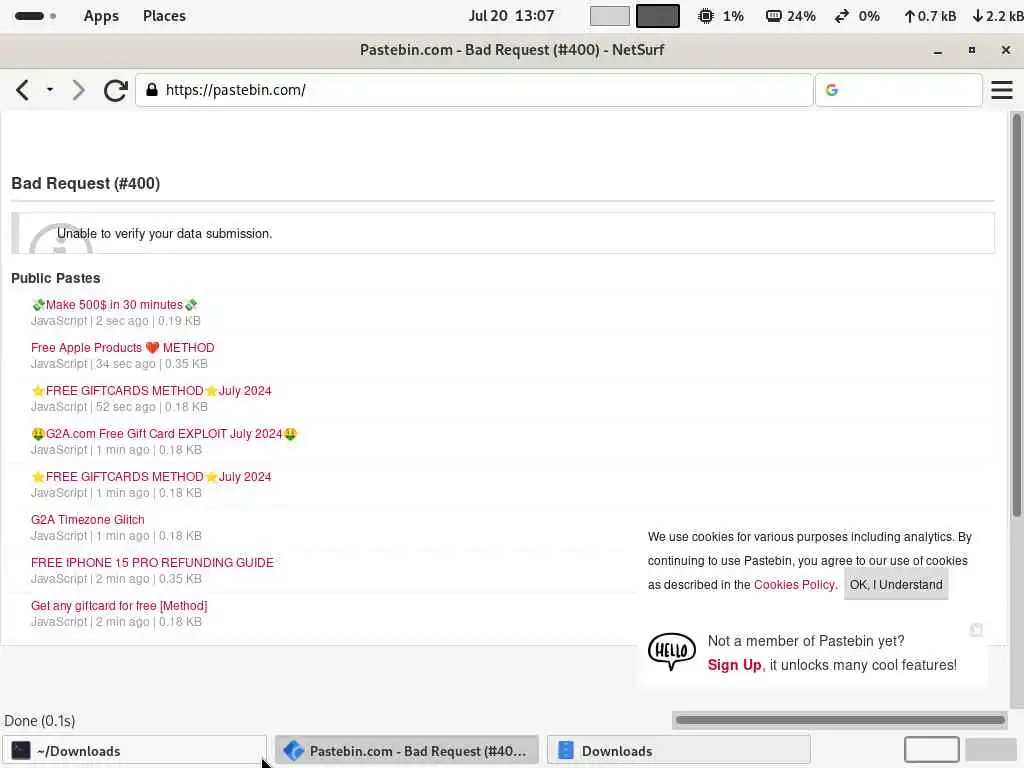Click the CPU usage indicator icon
The image size is (1024, 768).
click(706, 16)
